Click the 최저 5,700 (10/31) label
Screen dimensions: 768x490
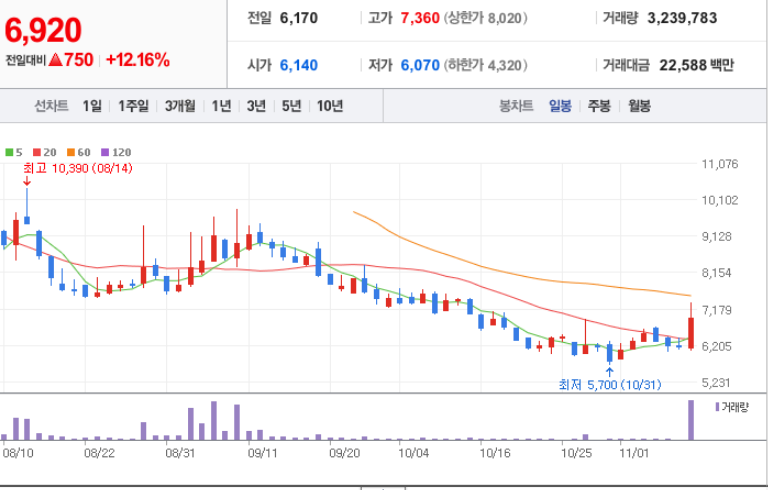610,385
